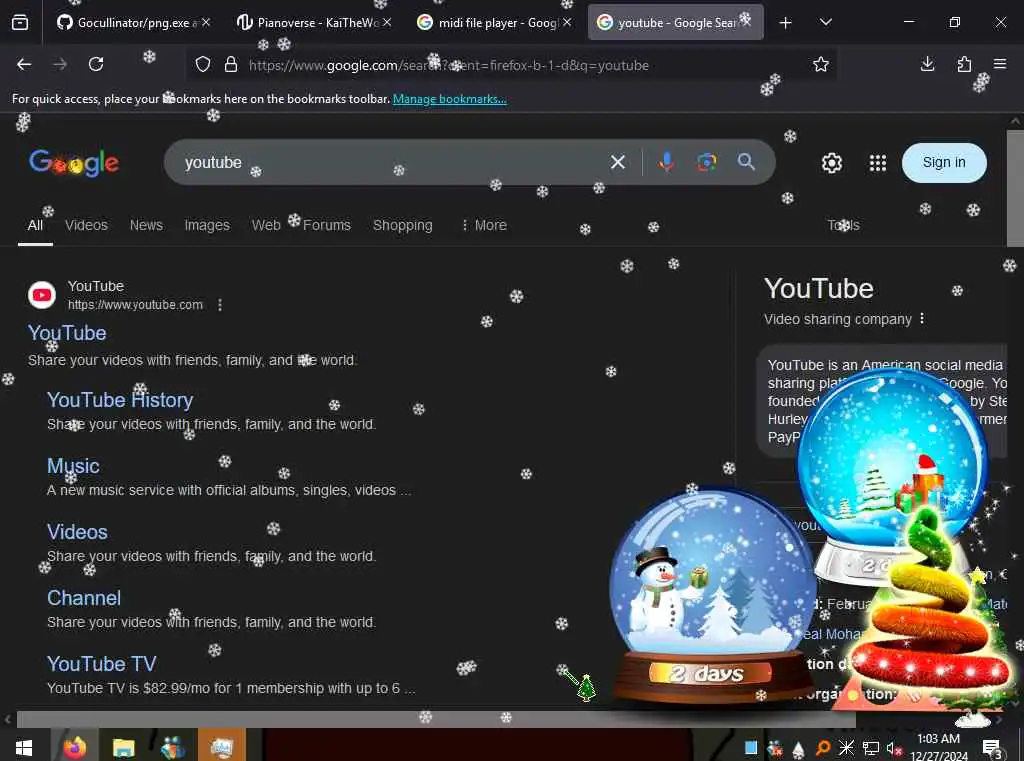The height and width of the screenshot is (761, 1024).
Task: Open the Firefox downloads panel
Action: (927, 64)
